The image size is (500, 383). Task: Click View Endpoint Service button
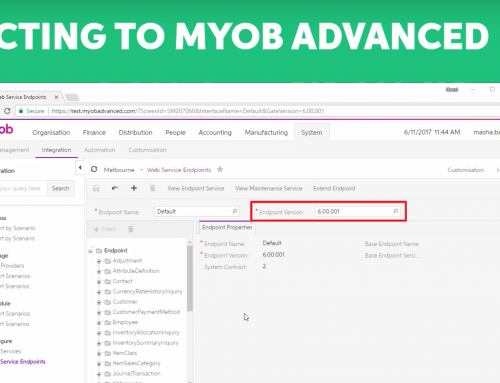coord(196,188)
